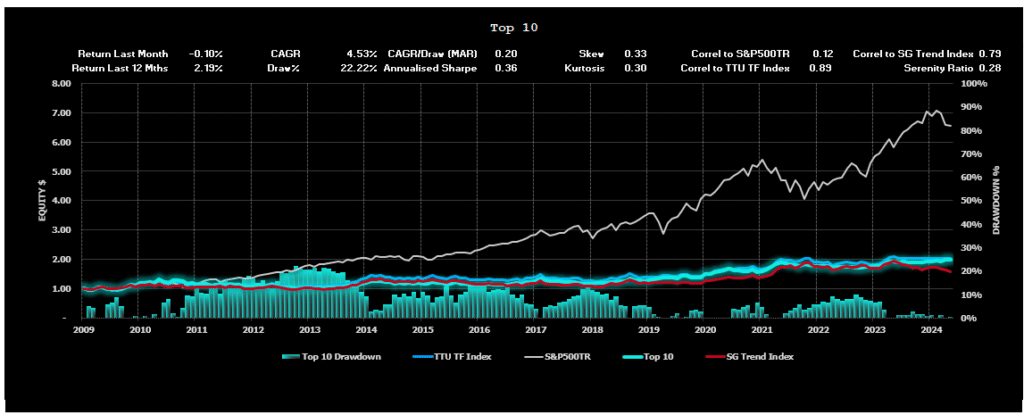1024x415 pixels.
Task: Click the DRAWDOWN % right axis title
Action: click(x=996, y=201)
